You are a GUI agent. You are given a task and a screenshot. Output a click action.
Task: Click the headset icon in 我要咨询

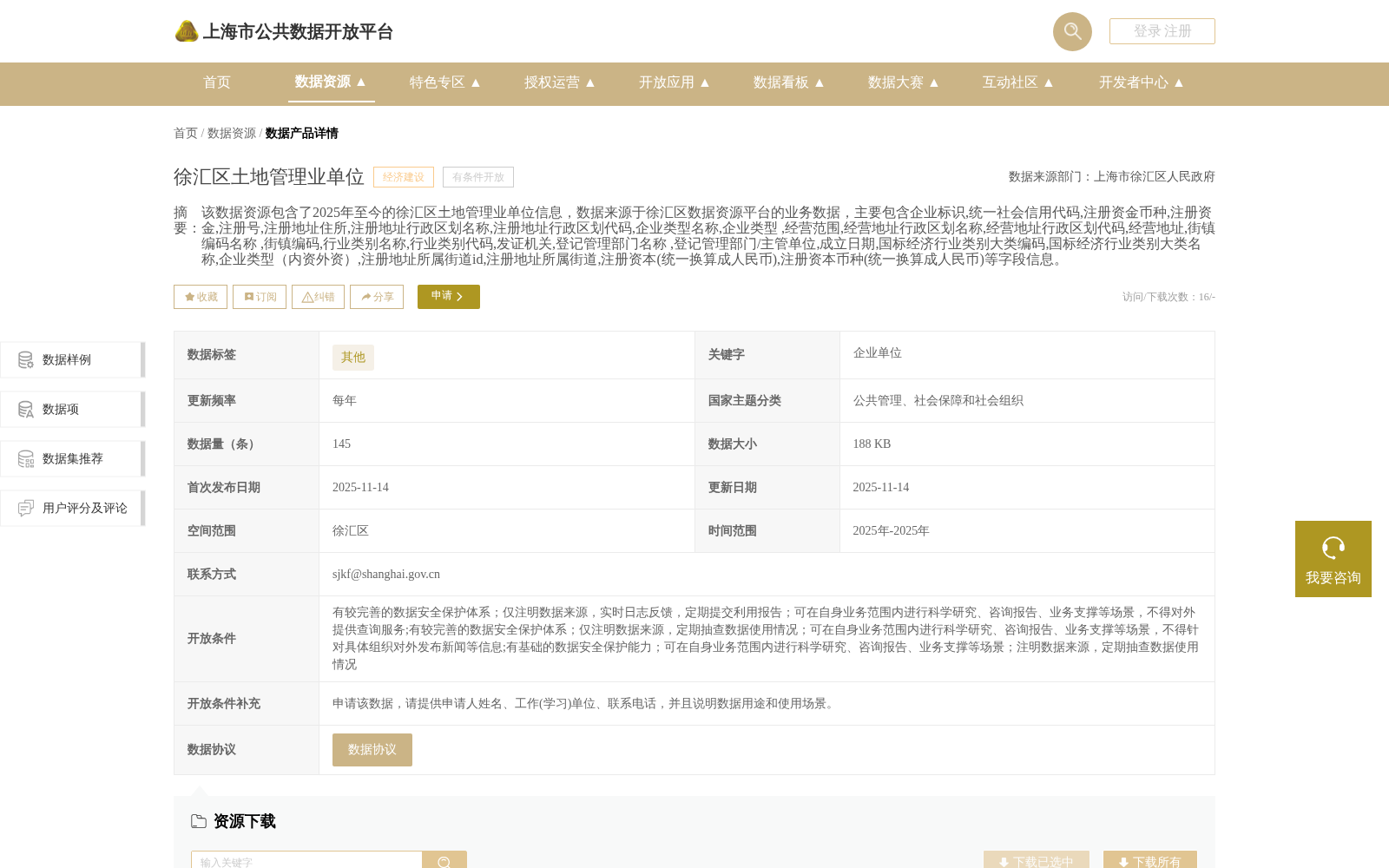coord(1333,548)
